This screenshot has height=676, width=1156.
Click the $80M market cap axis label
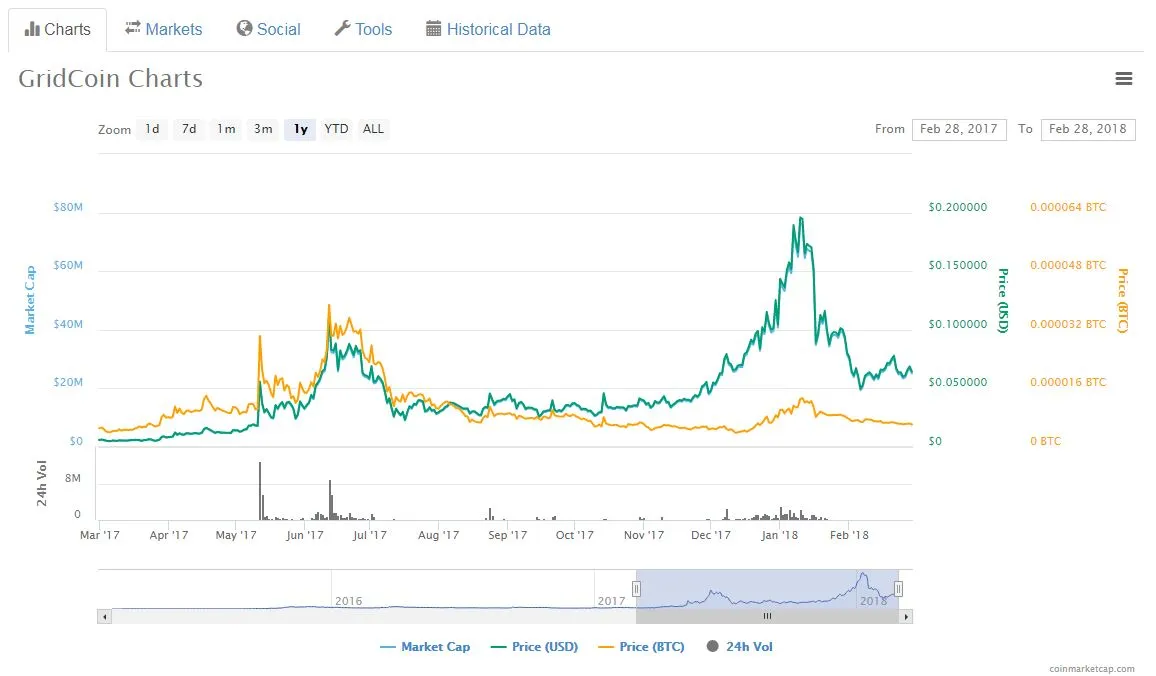68,207
